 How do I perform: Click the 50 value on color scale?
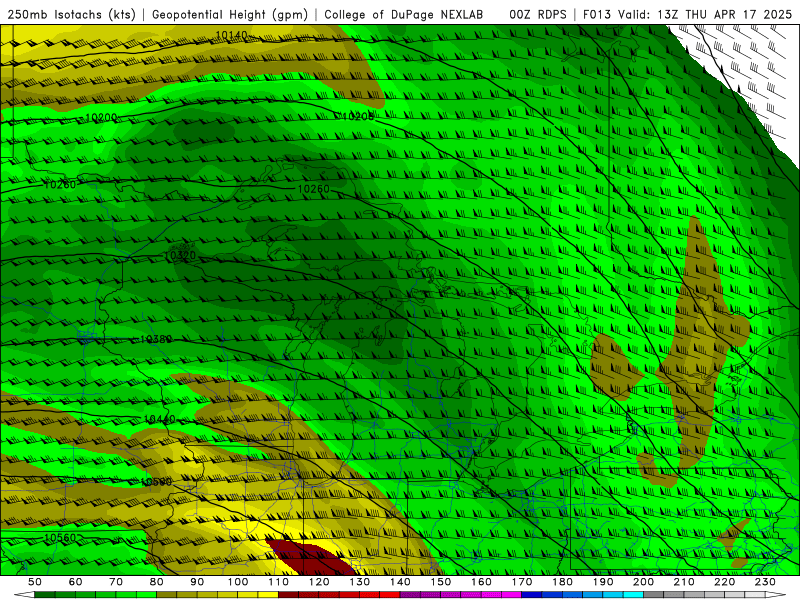coord(35,582)
